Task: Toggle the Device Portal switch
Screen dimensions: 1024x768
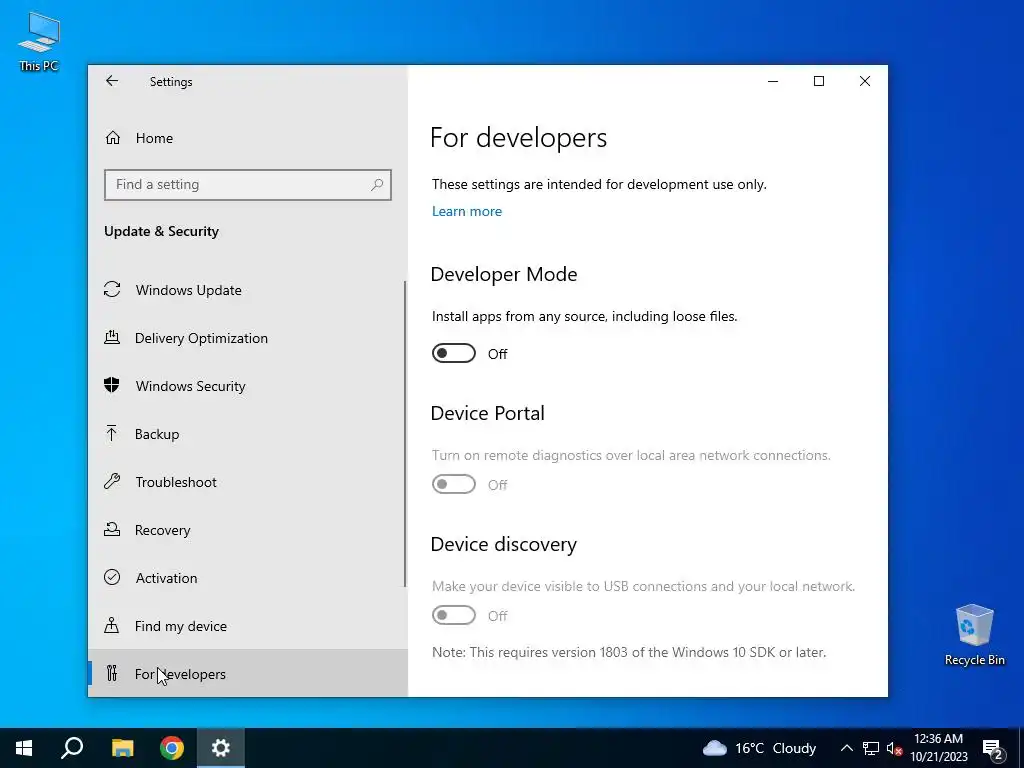Action: tap(454, 485)
